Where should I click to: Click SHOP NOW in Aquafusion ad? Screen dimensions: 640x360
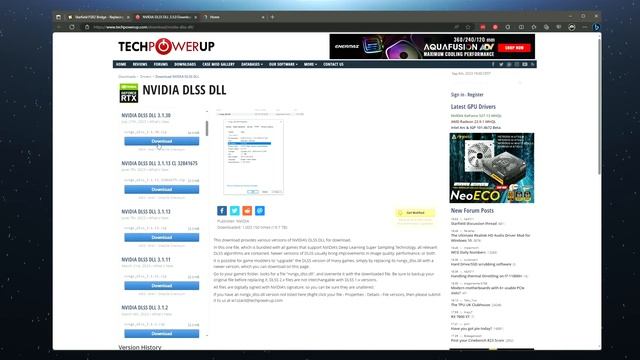click(514, 48)
